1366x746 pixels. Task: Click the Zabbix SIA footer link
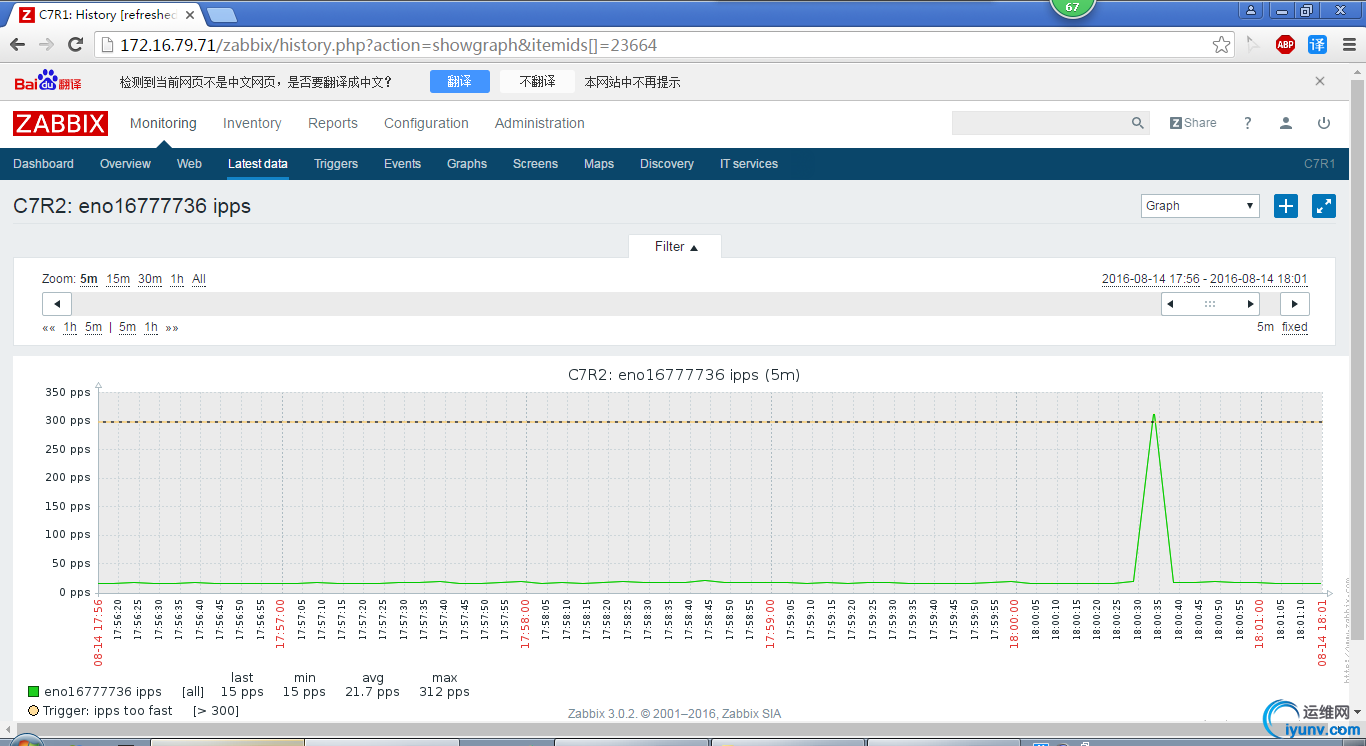point(749,714)
